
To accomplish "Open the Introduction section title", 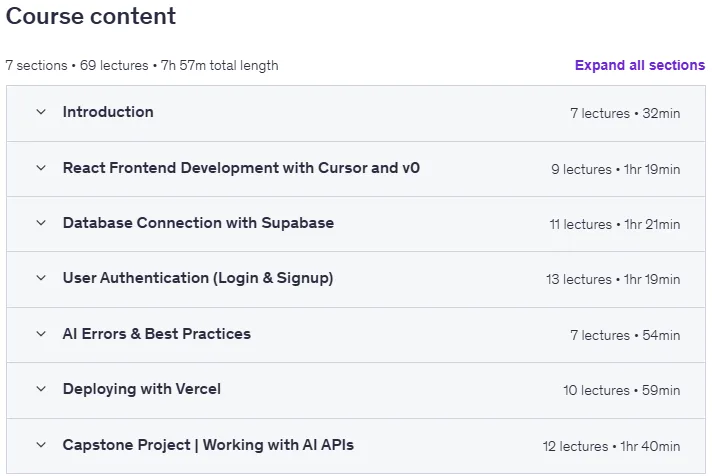I will coord(108,112).
